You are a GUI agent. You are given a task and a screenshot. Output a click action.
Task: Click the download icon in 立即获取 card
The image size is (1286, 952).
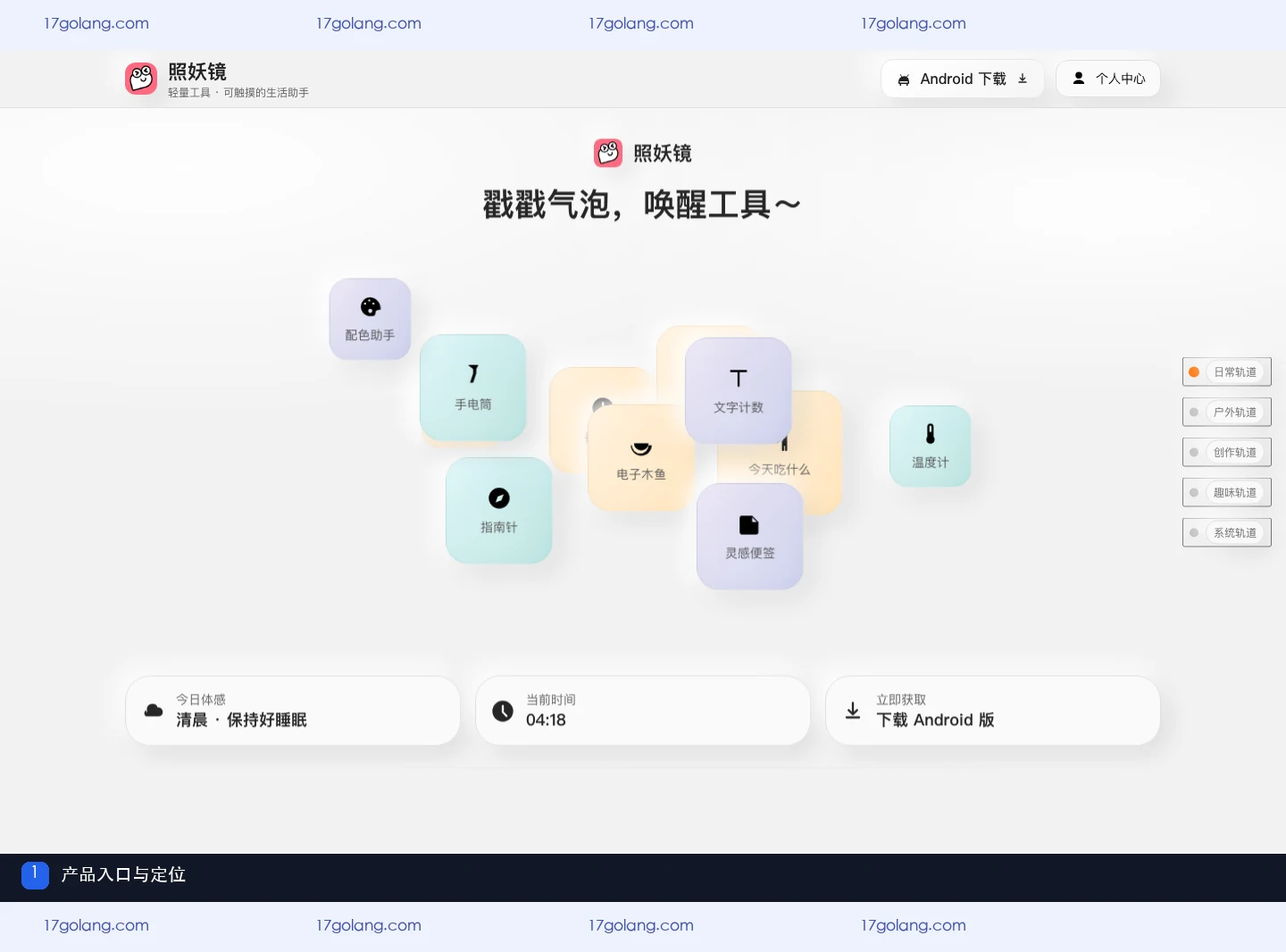853,711
